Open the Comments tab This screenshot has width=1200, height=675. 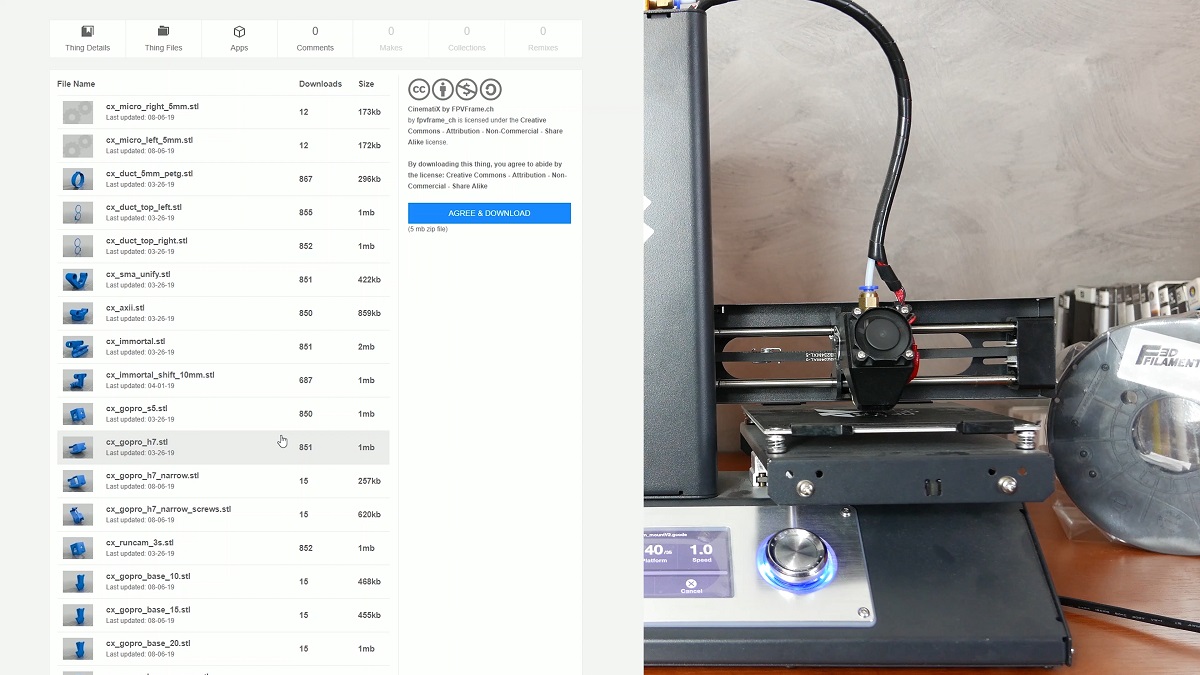(315, 38)
